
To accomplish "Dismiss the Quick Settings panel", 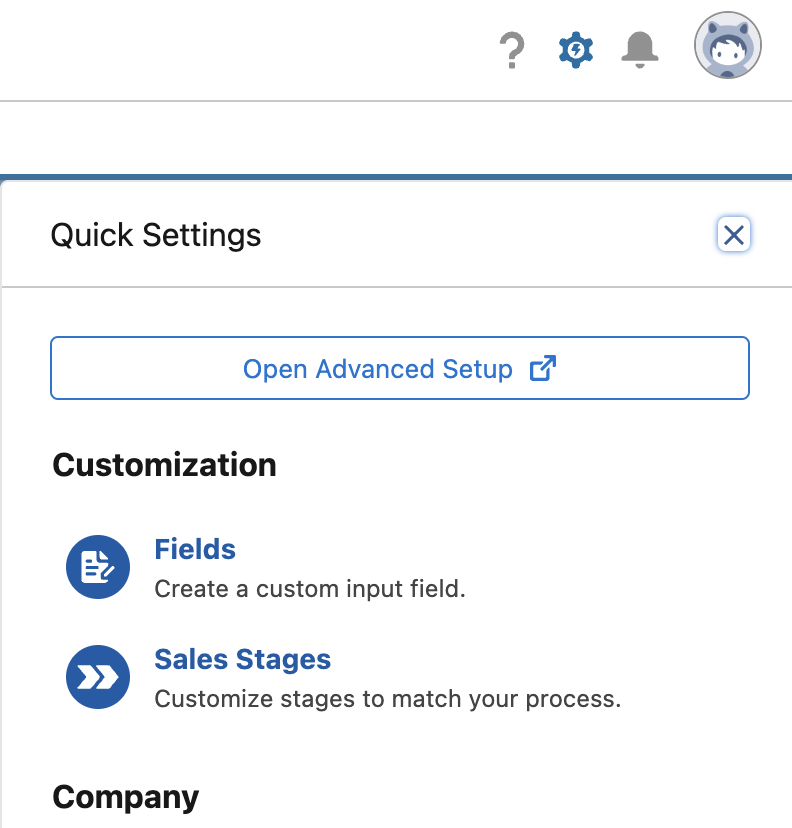I will tap(734, 234).
